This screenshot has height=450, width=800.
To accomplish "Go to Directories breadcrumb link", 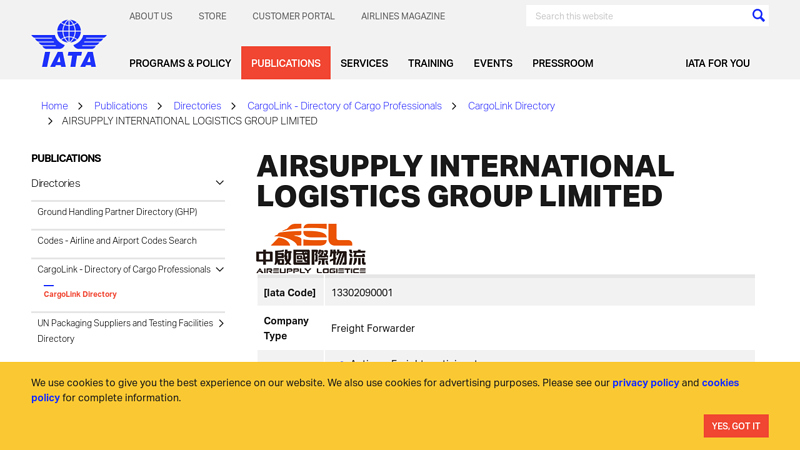I will (197, 106).
